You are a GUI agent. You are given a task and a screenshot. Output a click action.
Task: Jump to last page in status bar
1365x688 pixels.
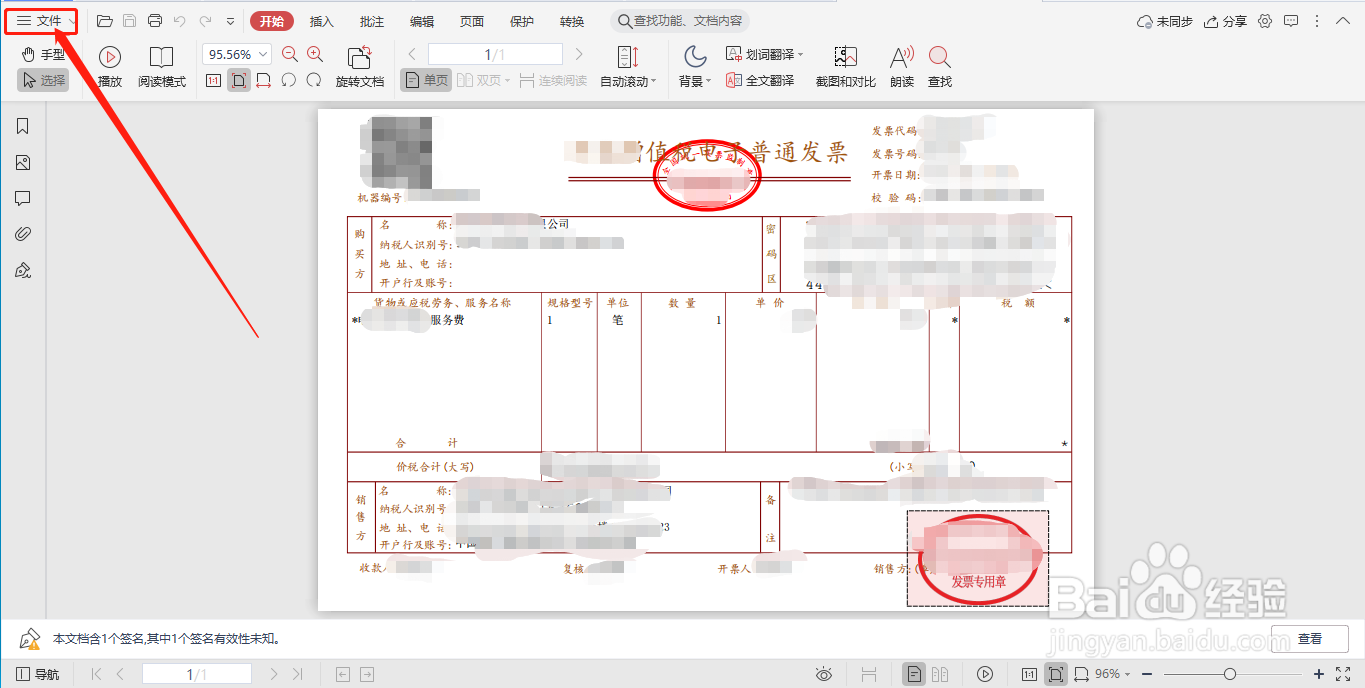(297, 674)
